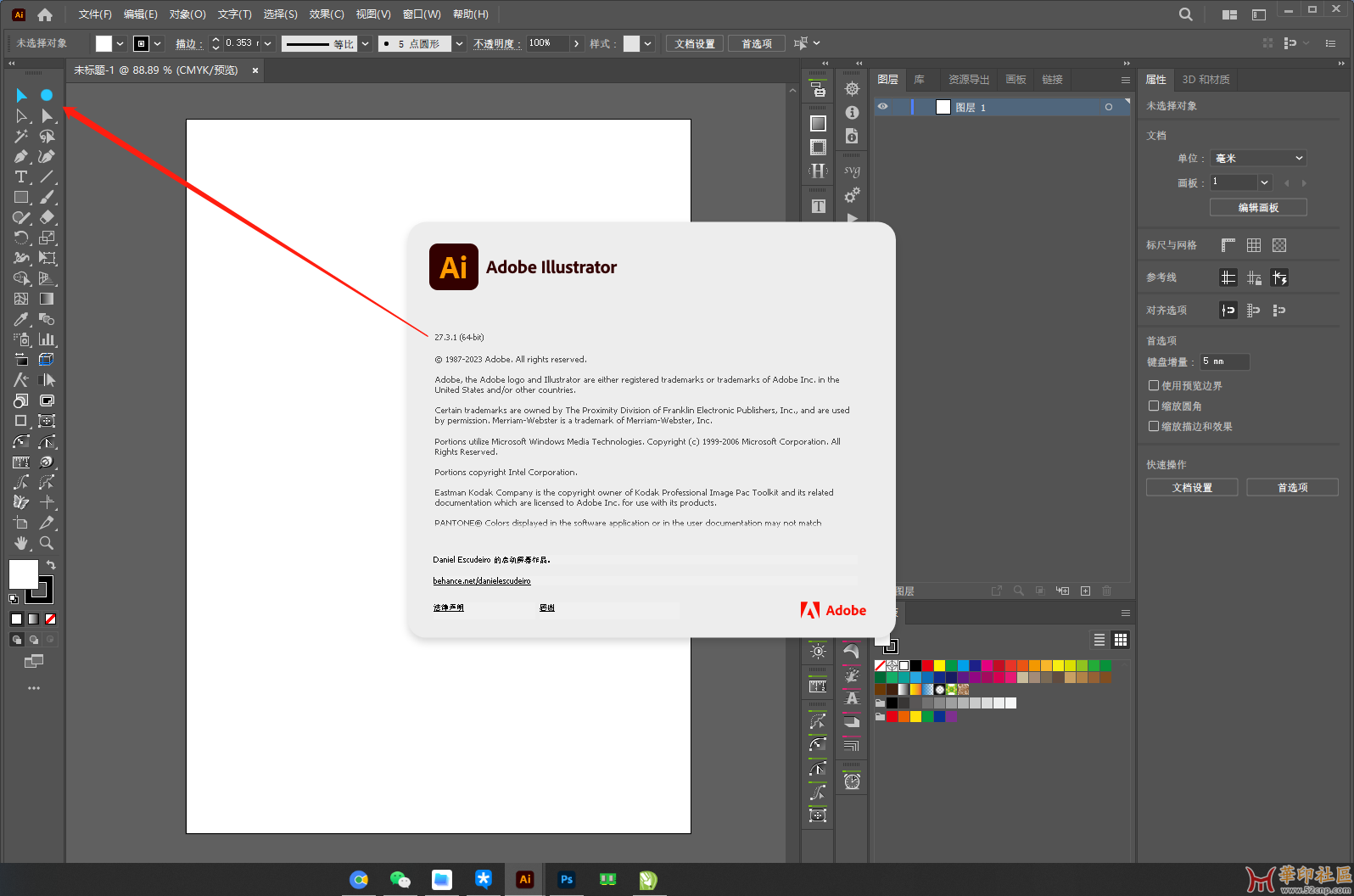The image size is (1354, 896).
Task: Select the Scale tool
Action: (x=47, y=238)
